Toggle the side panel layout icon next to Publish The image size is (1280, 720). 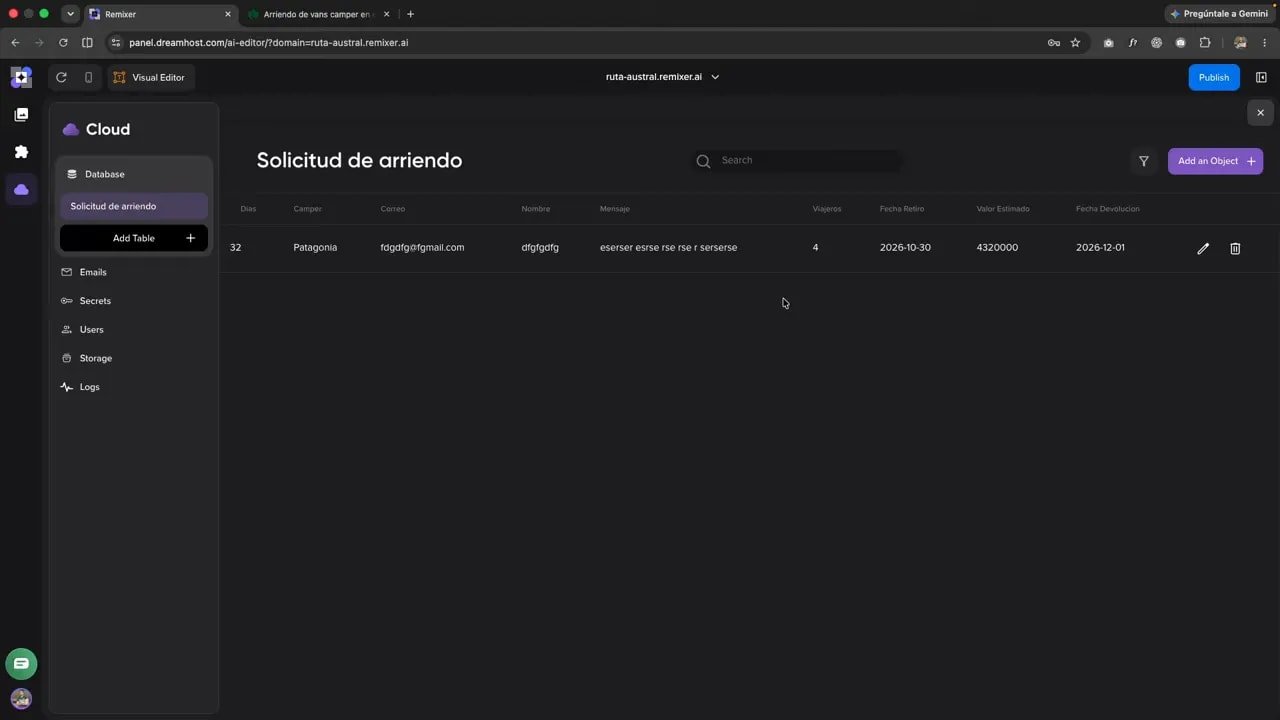(x=1261, y=77)
